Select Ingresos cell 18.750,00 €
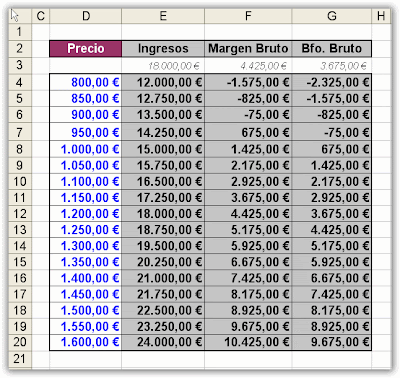 click(163, 230)
